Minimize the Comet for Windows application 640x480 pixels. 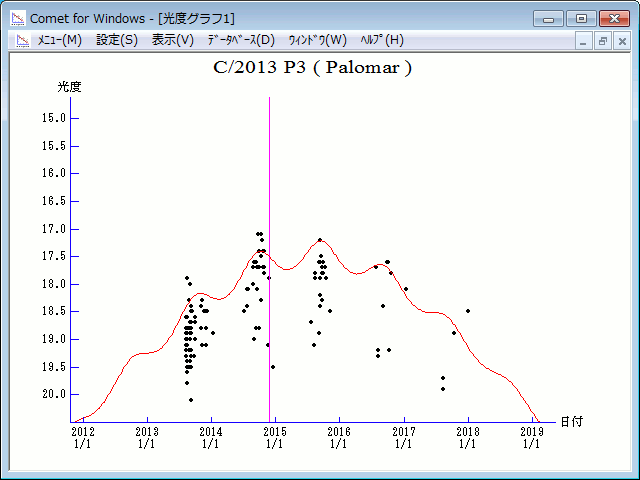tap(549, 18)
